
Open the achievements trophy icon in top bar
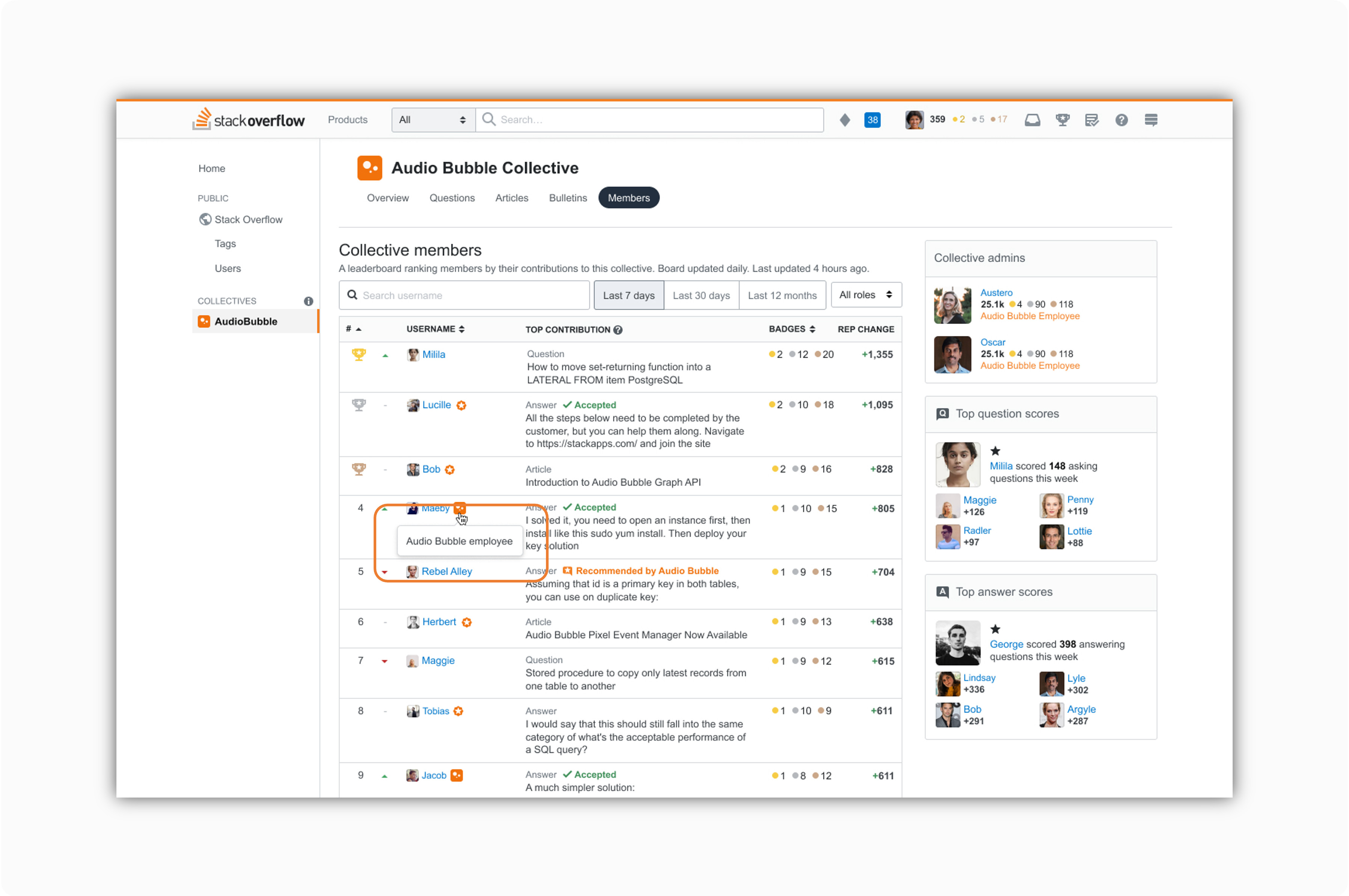pos(1062,120)
